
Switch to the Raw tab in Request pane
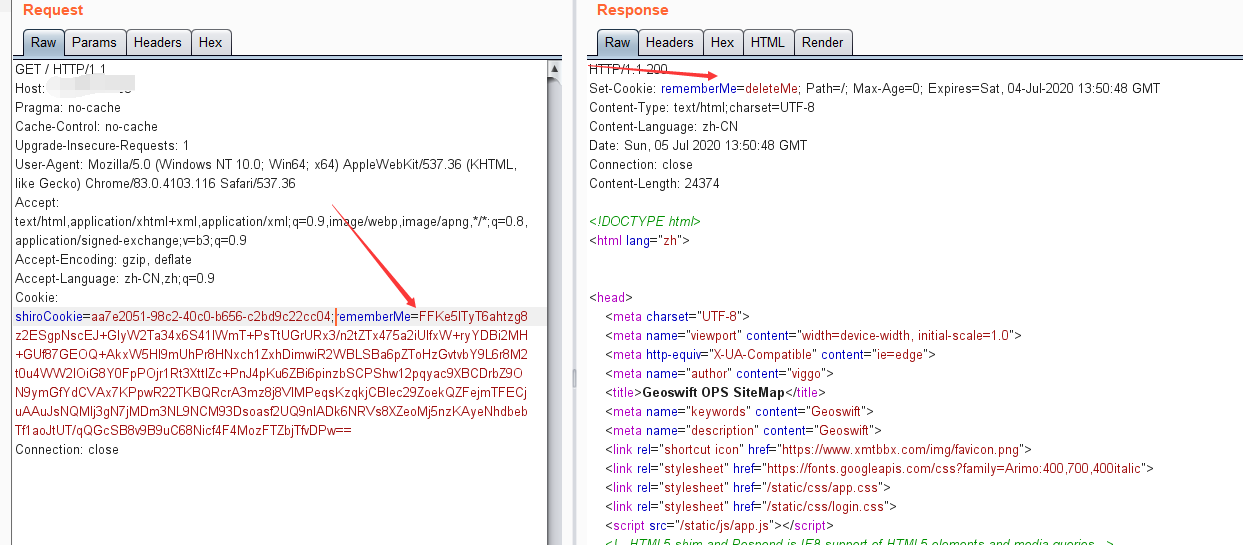pos(44,42)
